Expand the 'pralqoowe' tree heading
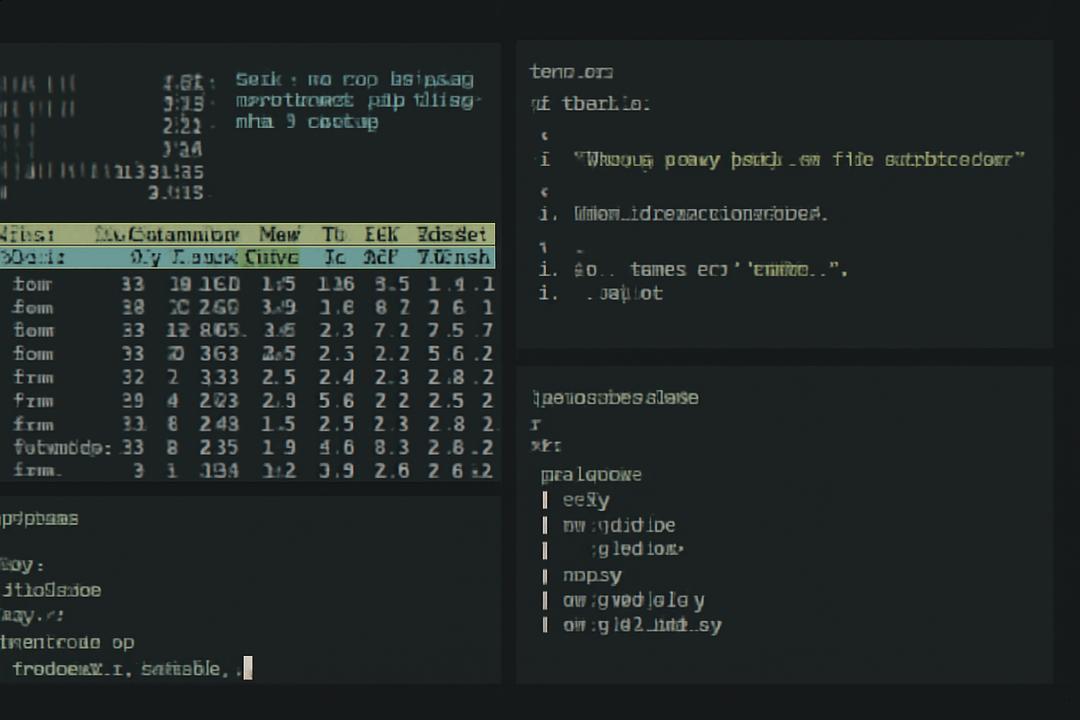1080x720 pixels. coord(591,475)
